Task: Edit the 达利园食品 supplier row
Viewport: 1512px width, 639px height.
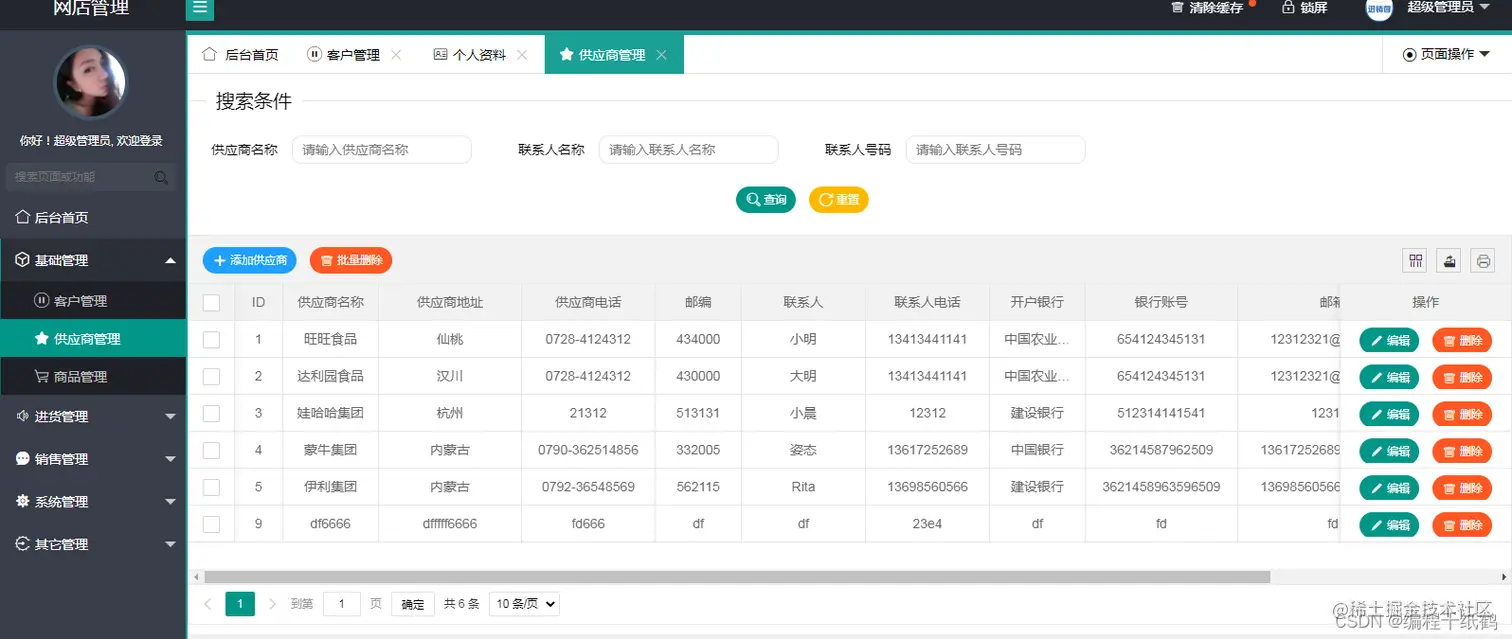Action: (x=1389, y=377)
